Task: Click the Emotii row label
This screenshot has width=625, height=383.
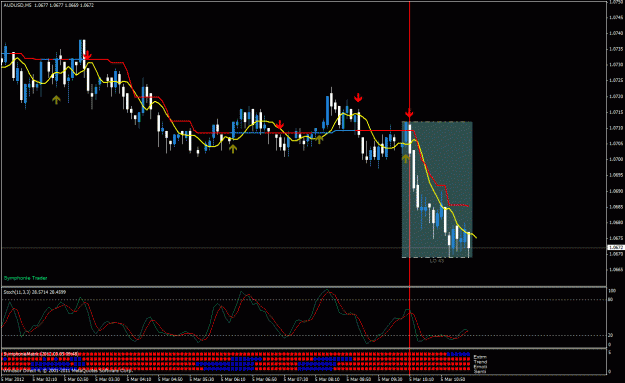Action: [480, 367]
